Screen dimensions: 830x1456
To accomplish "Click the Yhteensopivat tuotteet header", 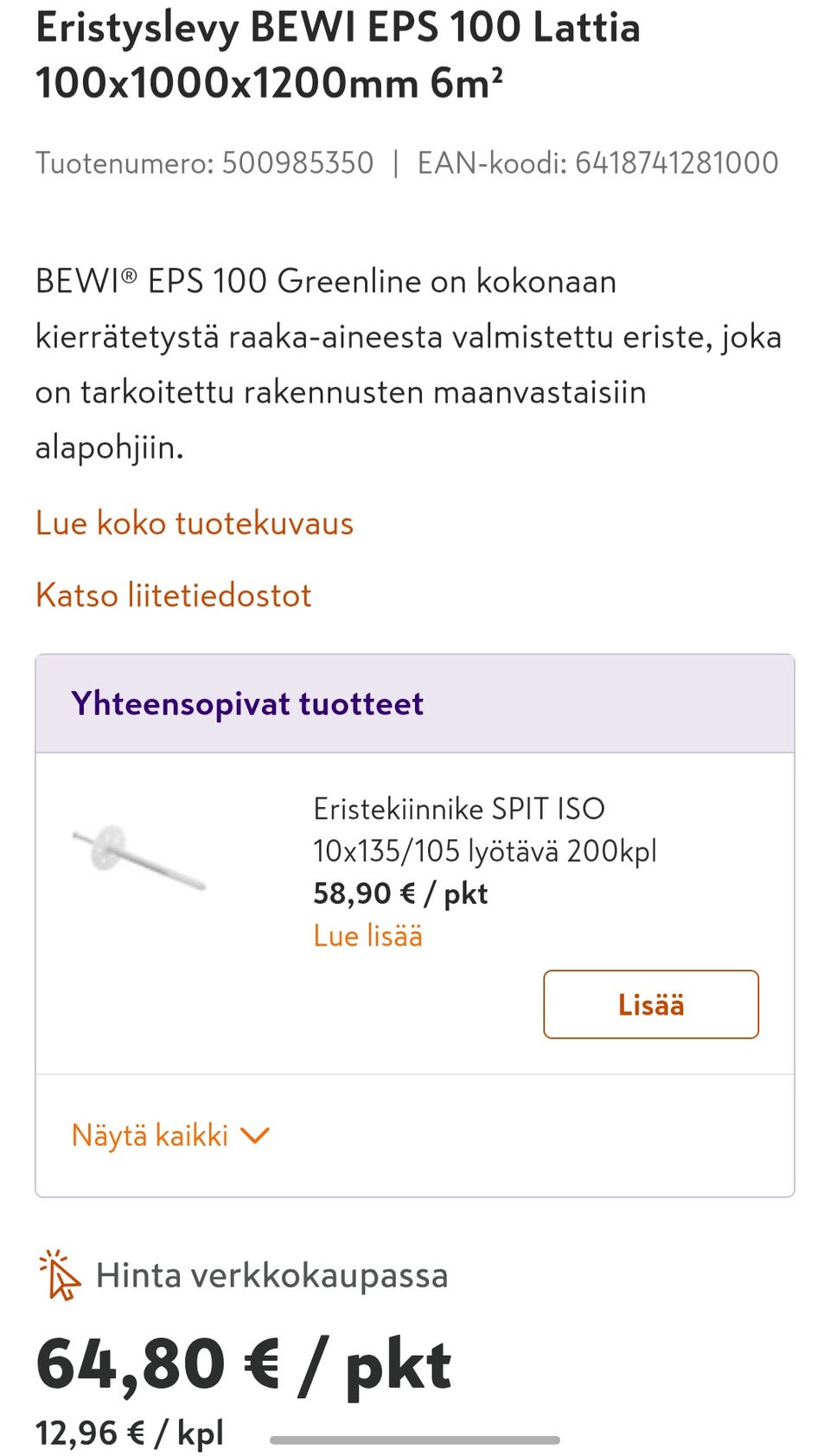I will click(x=248, y=703).
